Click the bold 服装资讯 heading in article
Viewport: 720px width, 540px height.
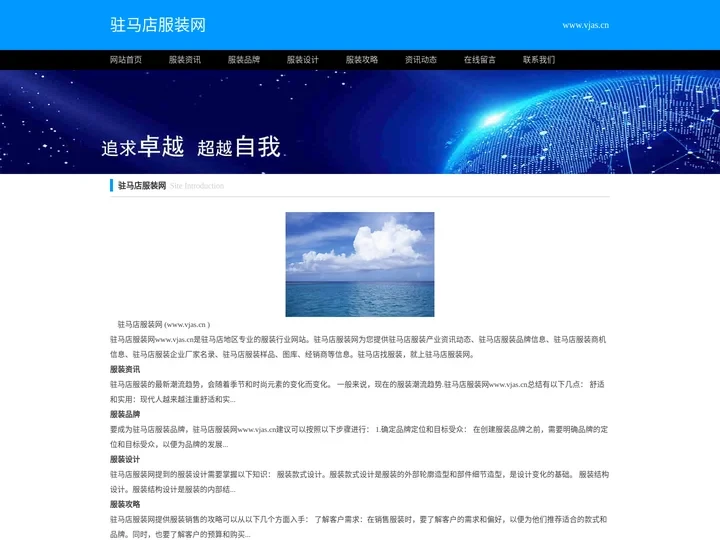coord(125,369)
